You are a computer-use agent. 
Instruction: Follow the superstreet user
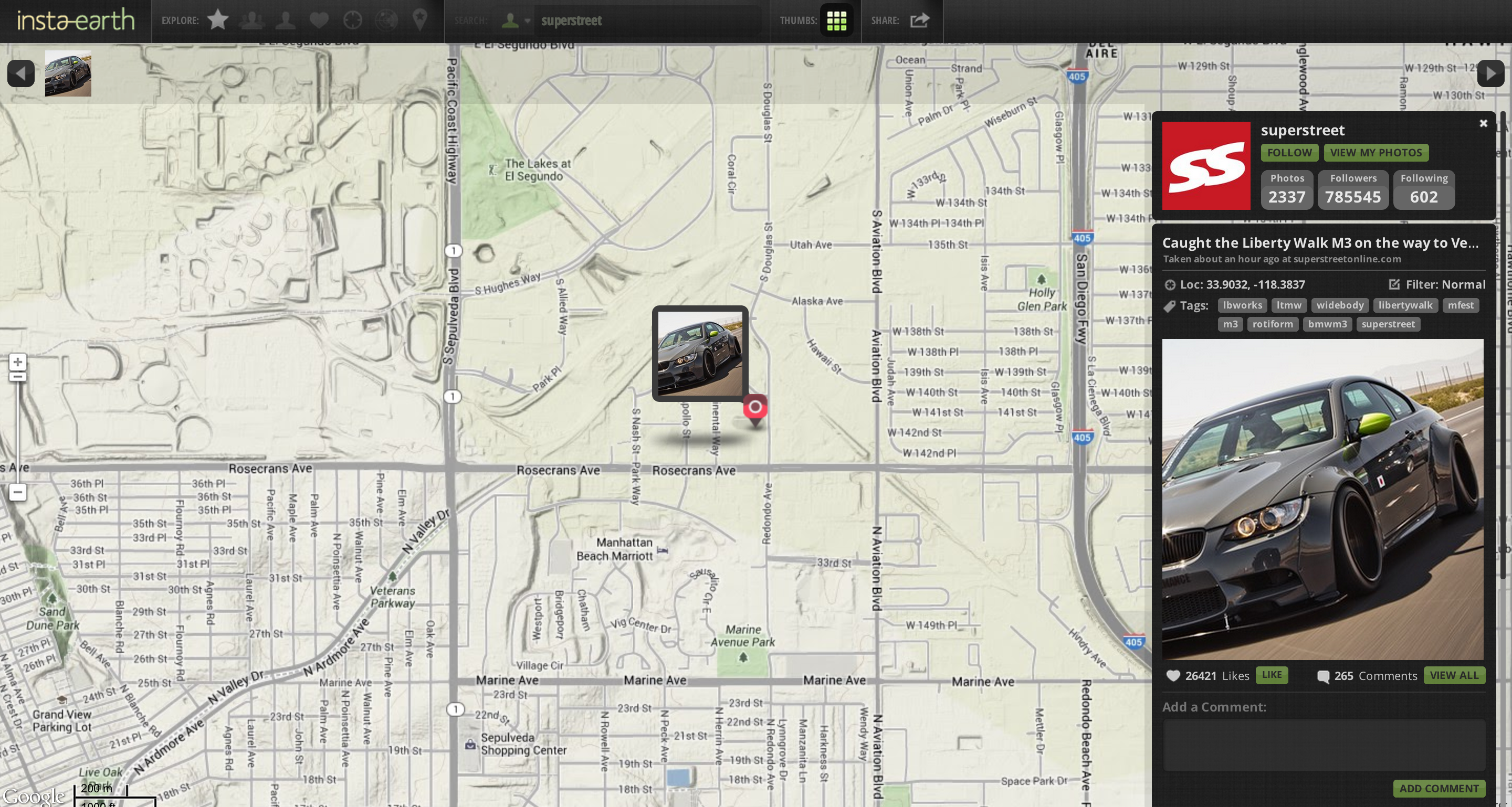coord(1289,153)
